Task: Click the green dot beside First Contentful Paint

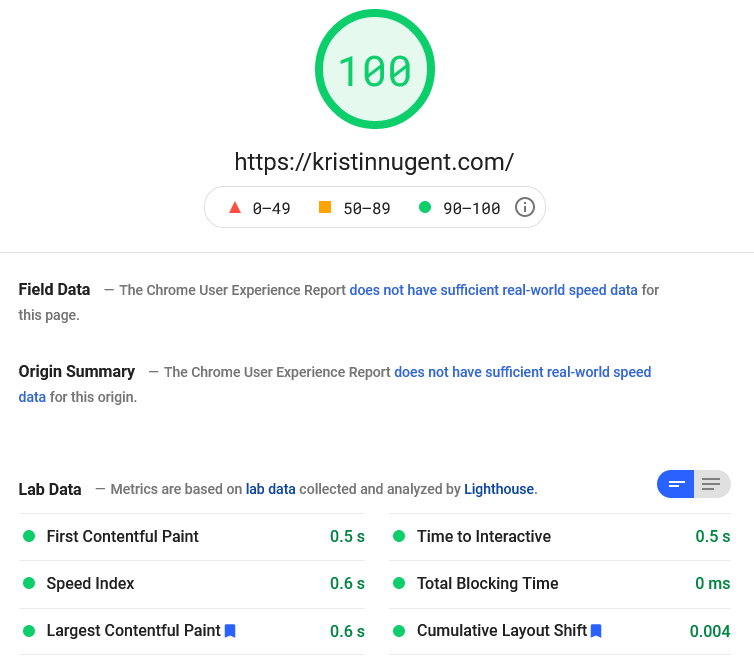Action: coord(29,537)
